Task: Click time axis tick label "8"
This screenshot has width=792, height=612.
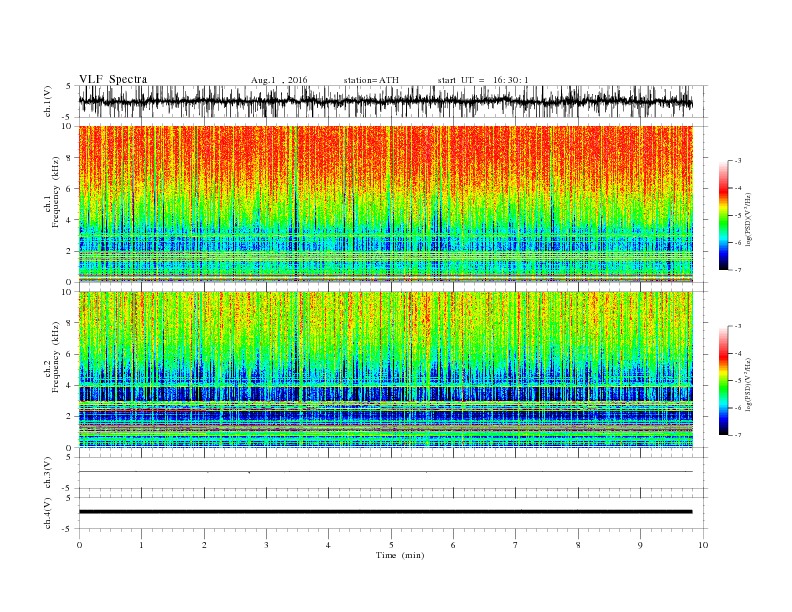Action: (x=578, y=545)
